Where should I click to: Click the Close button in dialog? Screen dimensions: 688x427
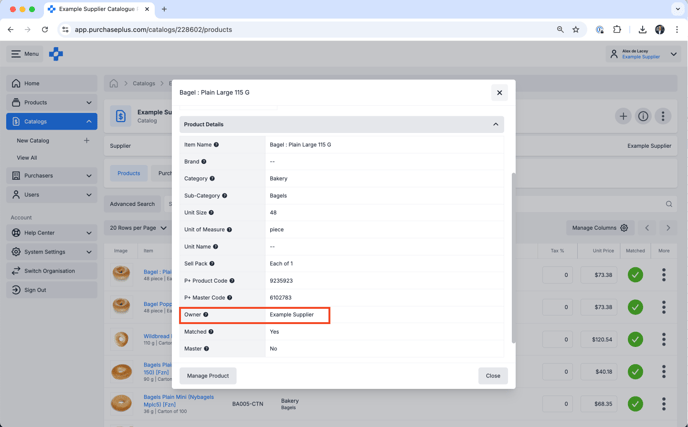tap(493, 376)
